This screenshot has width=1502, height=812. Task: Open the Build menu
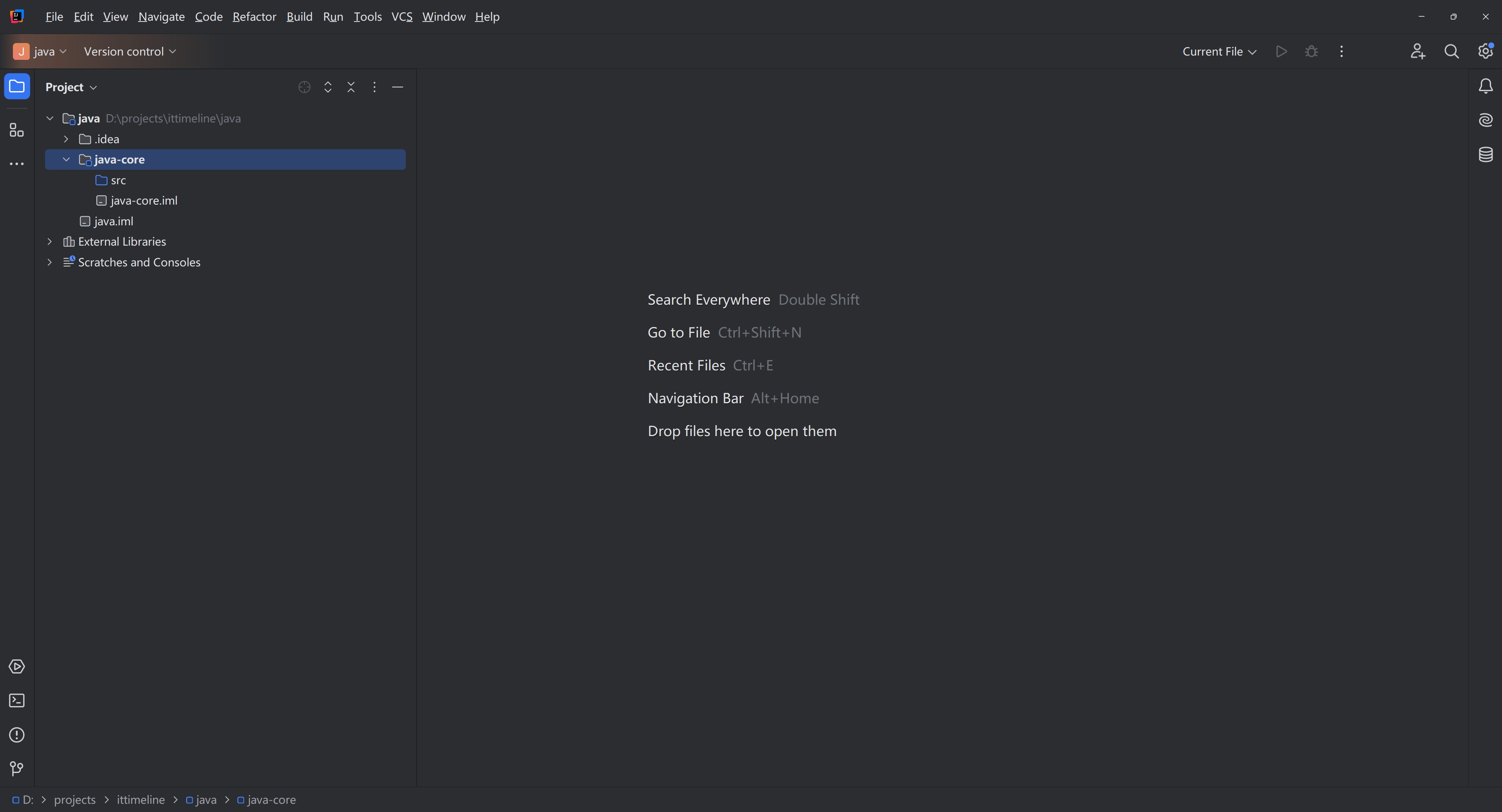[x=299, y=16]
